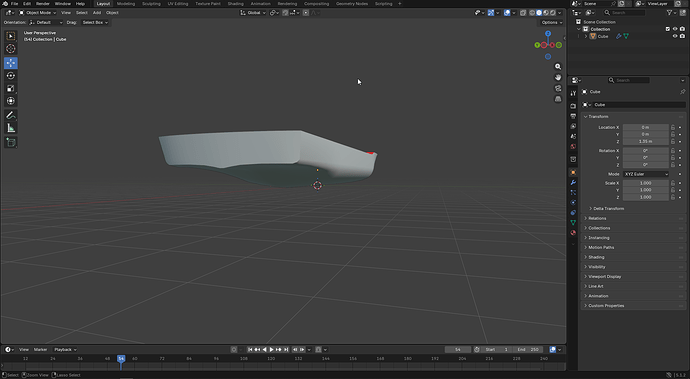Open the Output properties tab
Viewport: 690px width, 379px height.
[x=573, y=116]
